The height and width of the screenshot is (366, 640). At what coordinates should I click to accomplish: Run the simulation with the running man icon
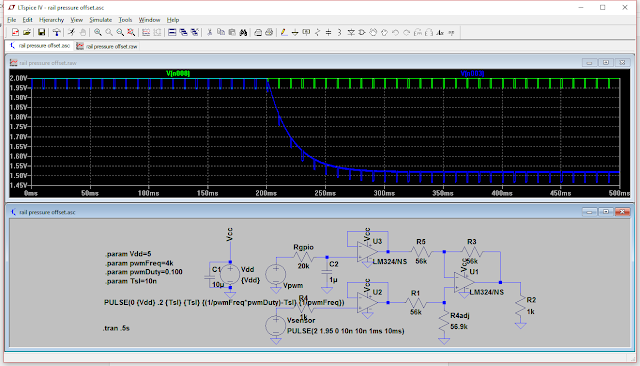coord(71,32)
